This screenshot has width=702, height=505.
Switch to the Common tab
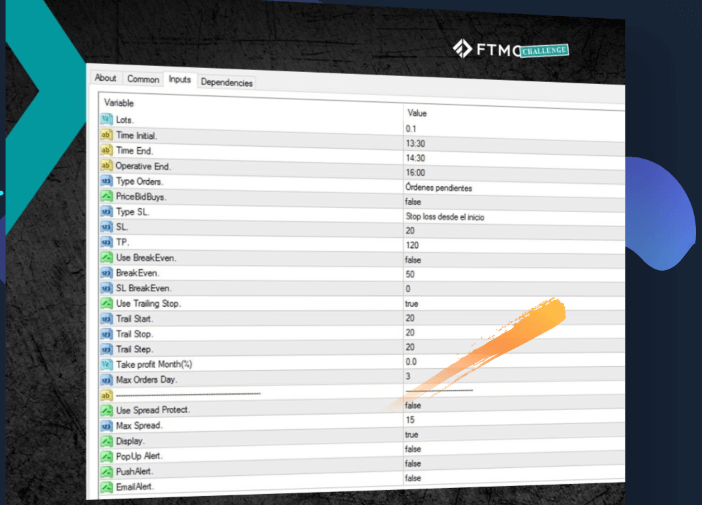143,79
